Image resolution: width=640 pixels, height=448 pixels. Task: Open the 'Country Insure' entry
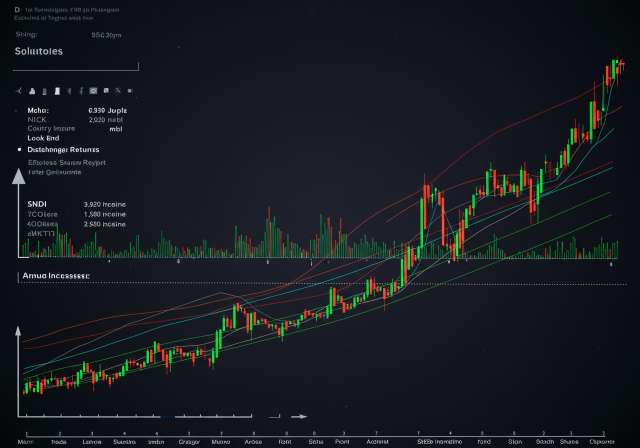click(x=53, y=128)
